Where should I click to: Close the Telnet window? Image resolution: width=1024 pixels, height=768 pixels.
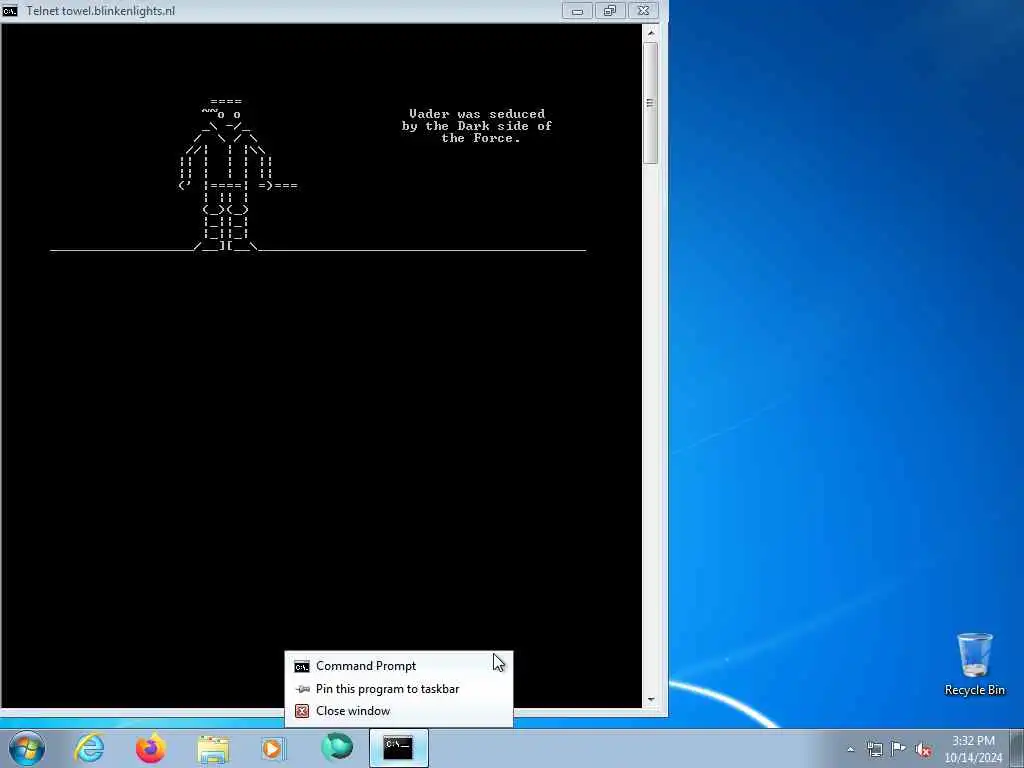(643, 10)
